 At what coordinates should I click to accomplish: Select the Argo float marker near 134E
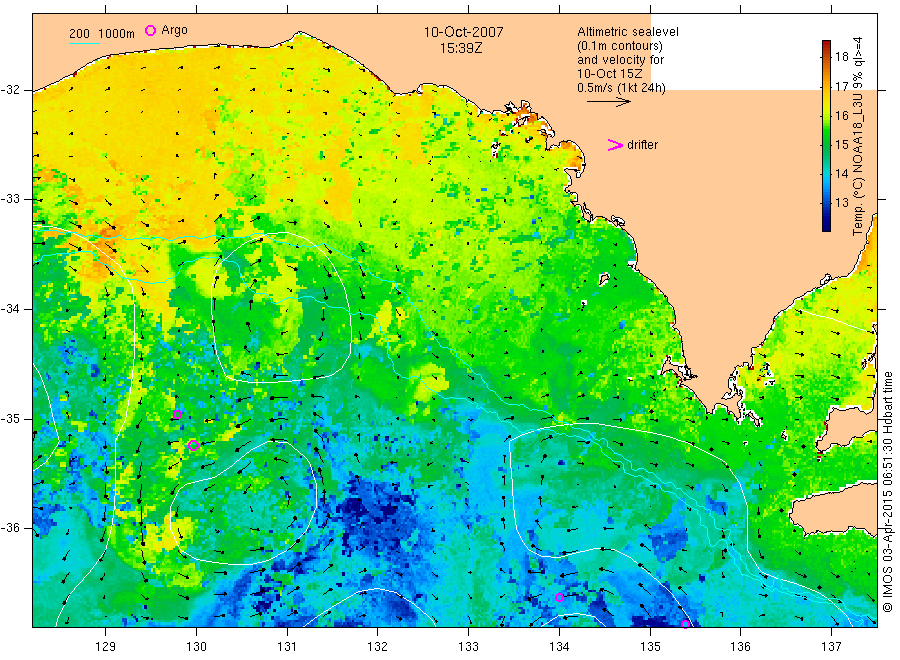click(x=560, y=597)
